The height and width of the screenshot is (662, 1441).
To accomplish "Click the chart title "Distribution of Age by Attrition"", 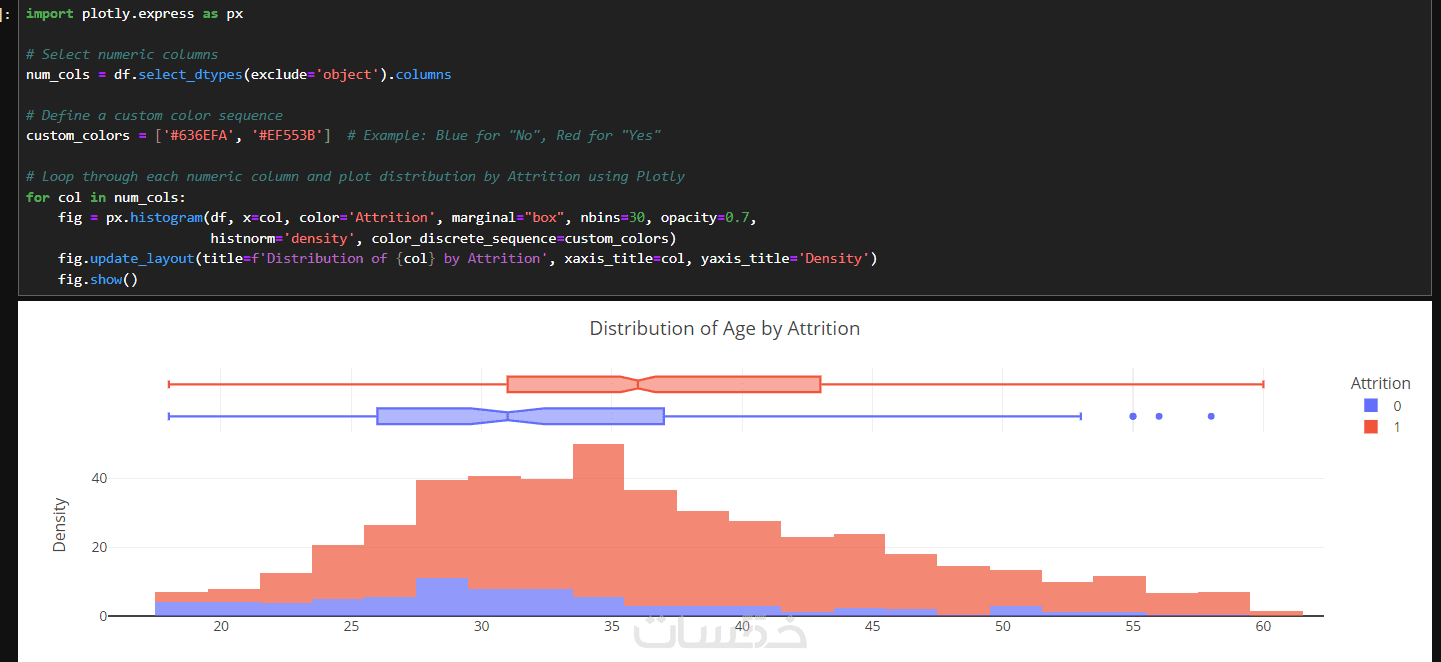I will pyautogui.click(x=724, y=328).
